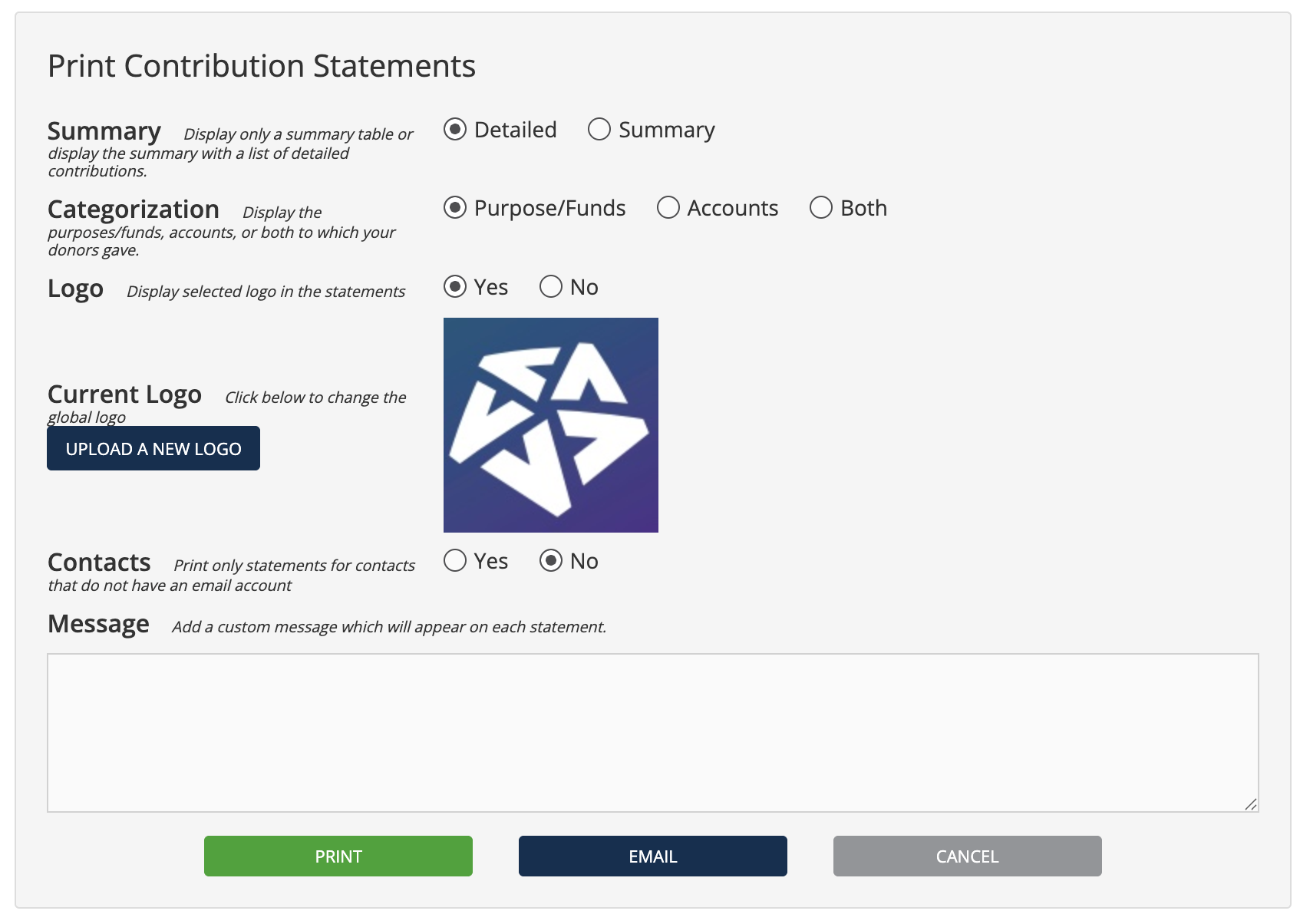Select Purpose/Funds categorization
This screenshot has height=924, width=1300.
tap(455, 208)
